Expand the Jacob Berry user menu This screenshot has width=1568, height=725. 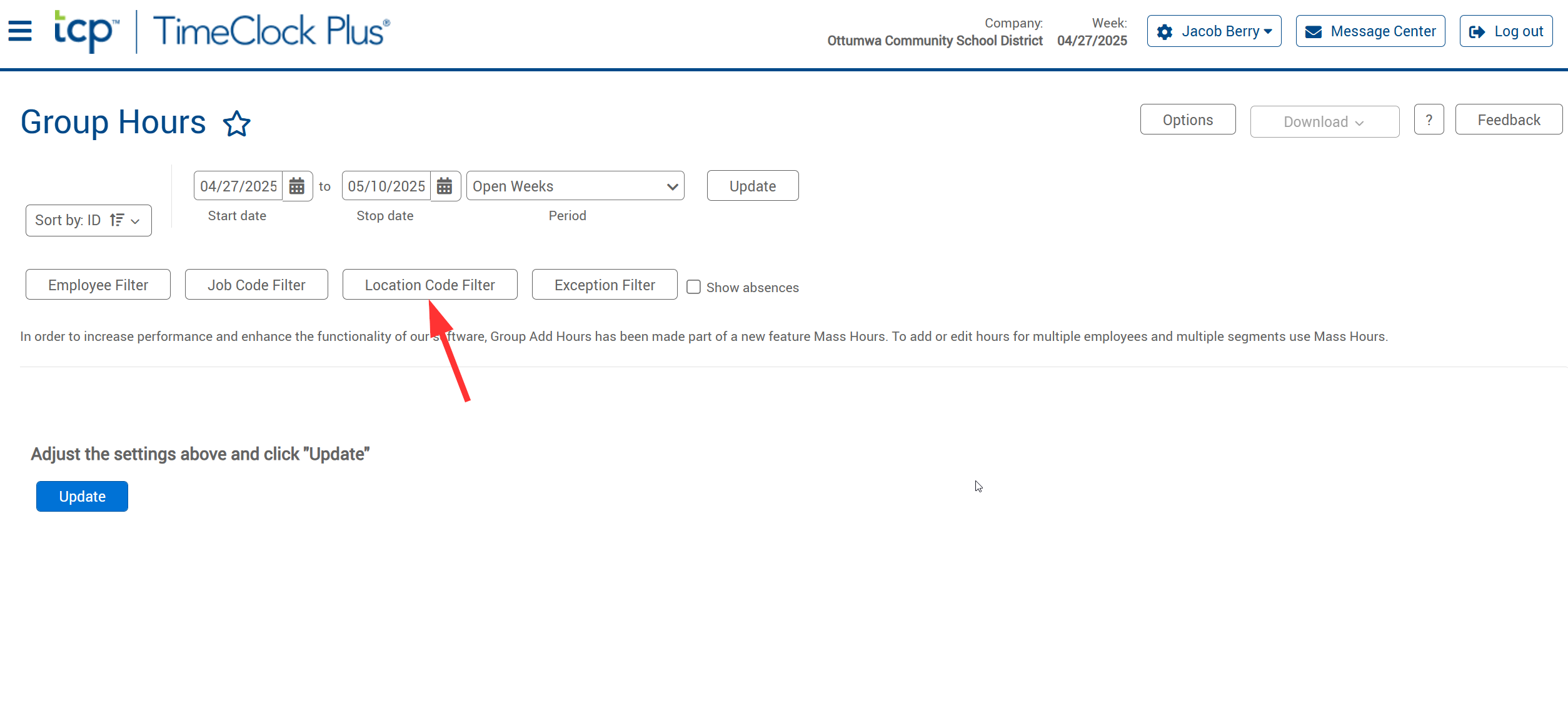1214,31
